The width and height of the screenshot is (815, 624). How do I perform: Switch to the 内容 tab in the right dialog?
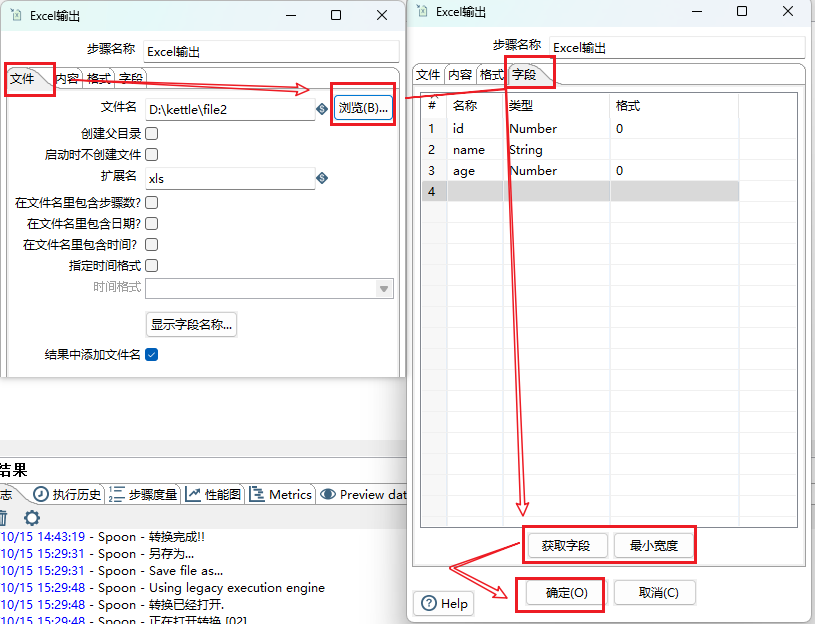coord(459,75)
